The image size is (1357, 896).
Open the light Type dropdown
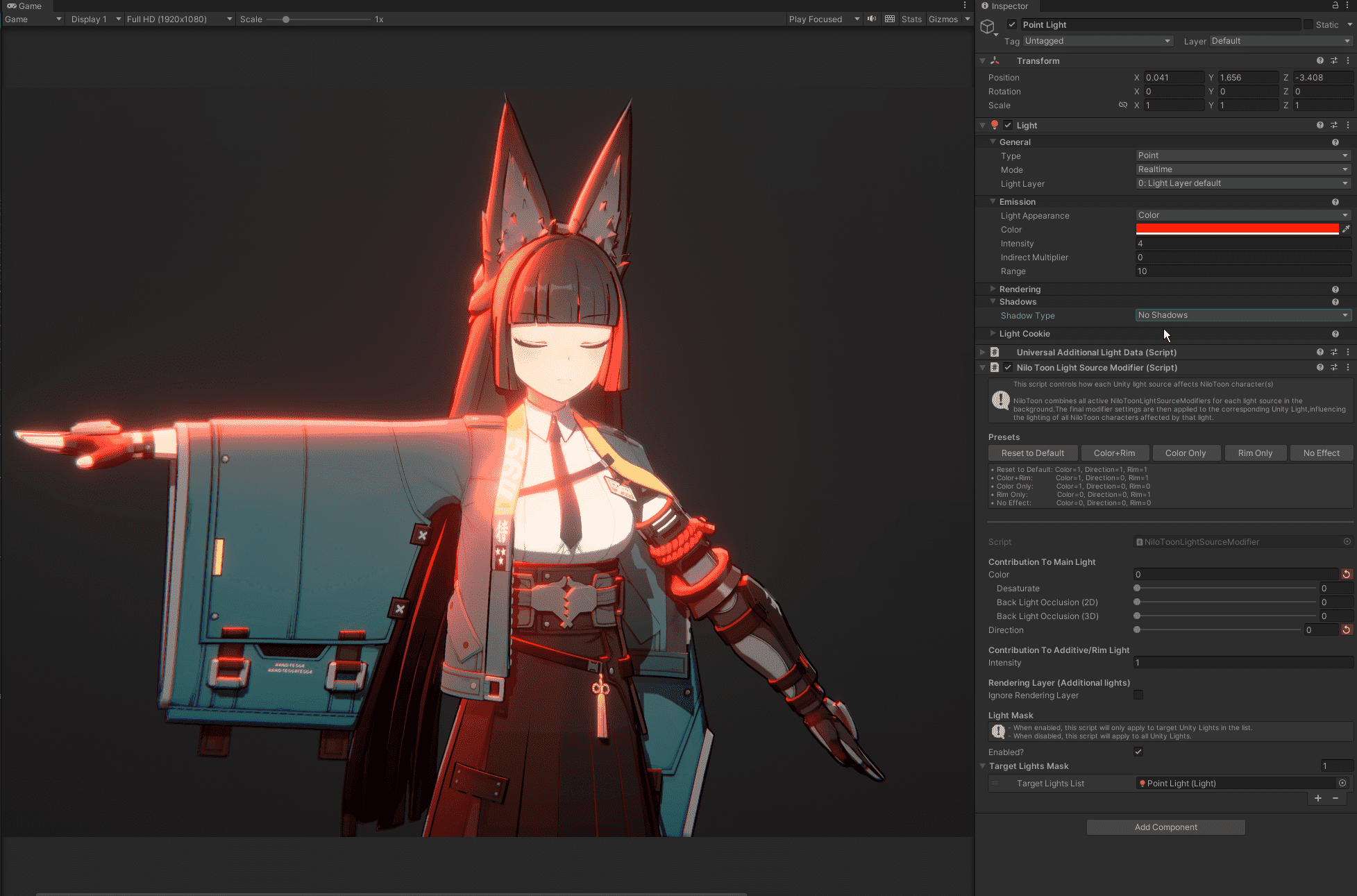[1243, 155]
